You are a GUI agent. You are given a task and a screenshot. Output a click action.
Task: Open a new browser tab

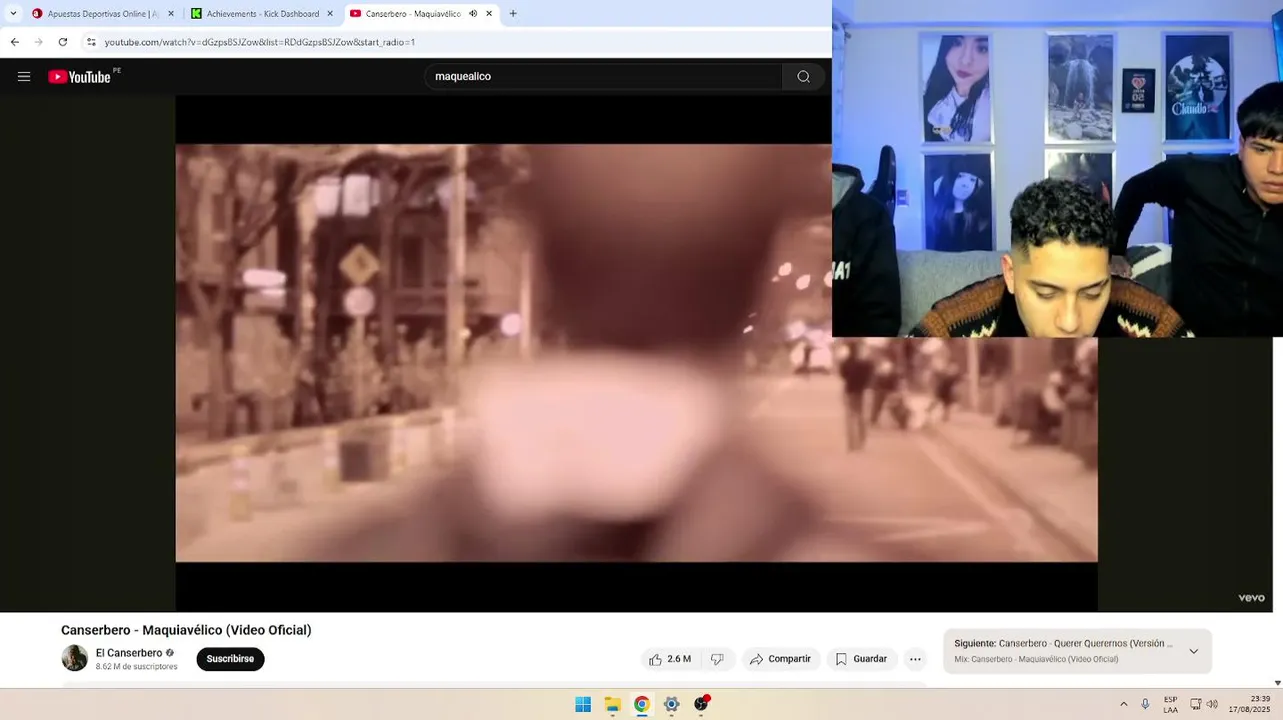pyautogui.click(x=513, y=14)
